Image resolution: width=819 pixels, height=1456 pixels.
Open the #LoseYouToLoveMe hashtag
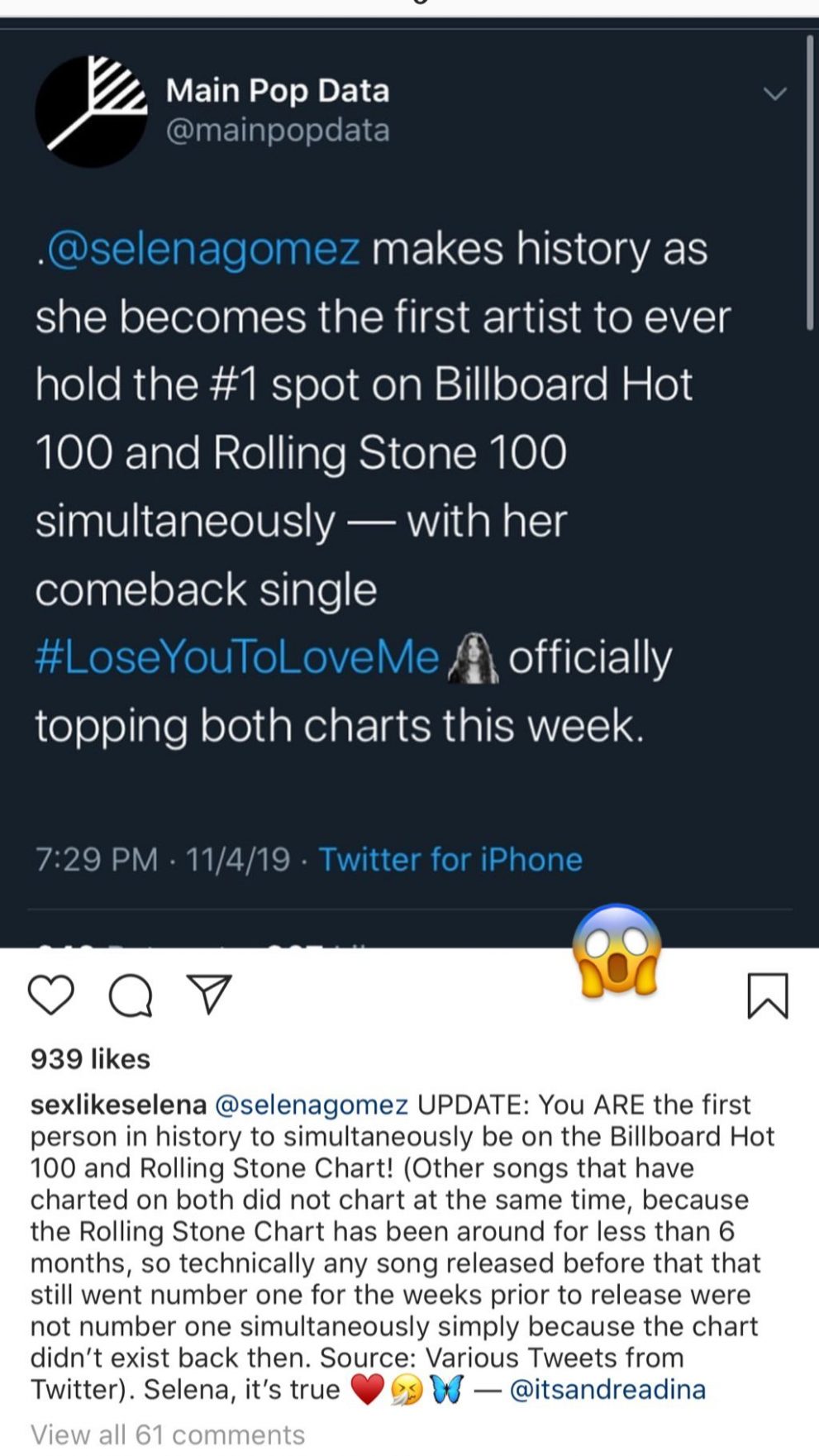point(237,658)
